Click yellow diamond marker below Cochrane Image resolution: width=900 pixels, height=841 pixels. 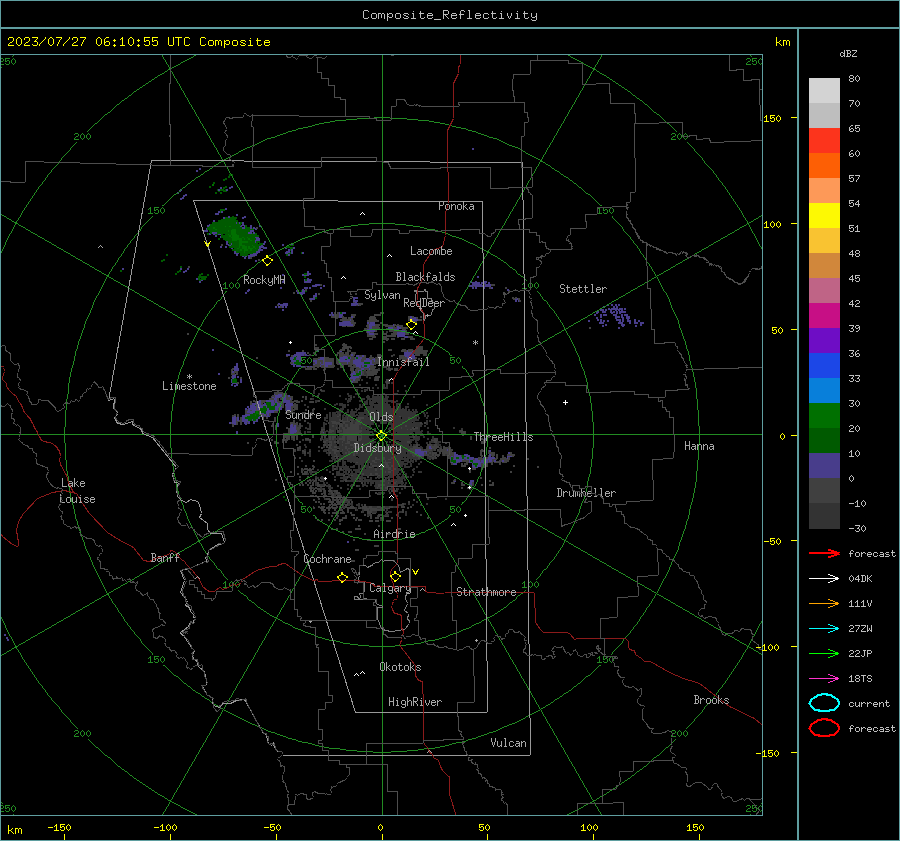342,577
